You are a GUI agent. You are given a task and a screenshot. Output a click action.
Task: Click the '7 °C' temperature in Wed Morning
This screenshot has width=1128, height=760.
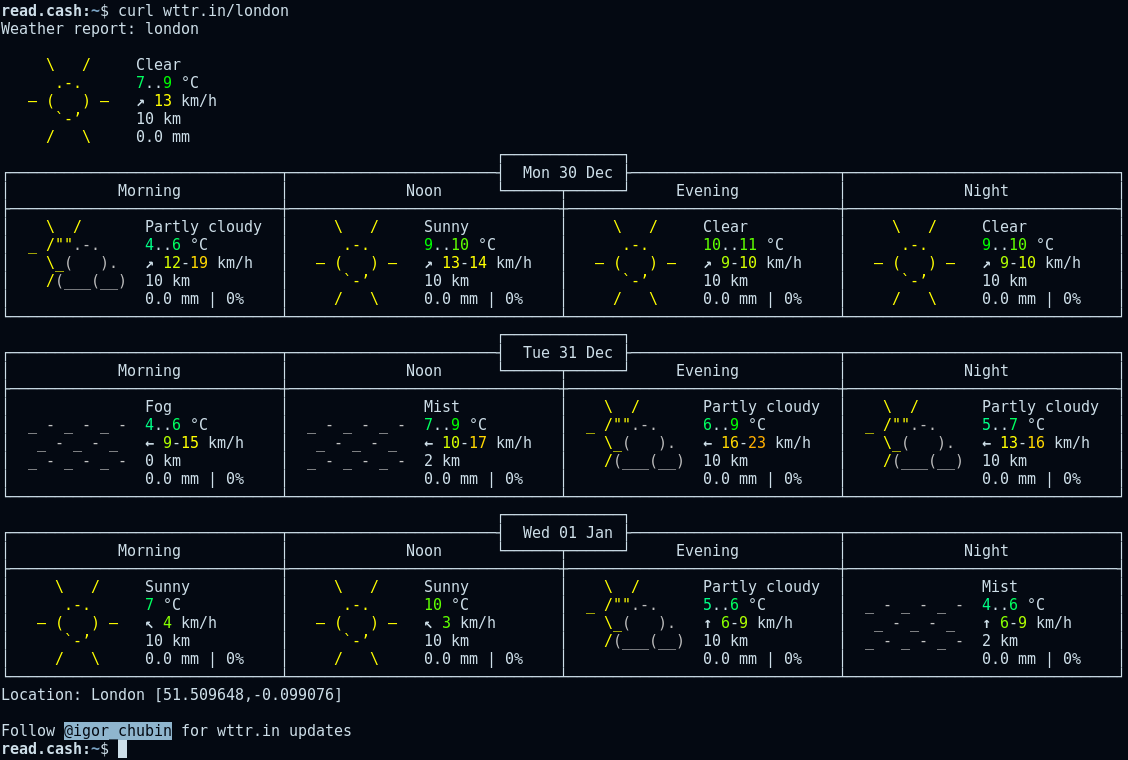[163, 605]
